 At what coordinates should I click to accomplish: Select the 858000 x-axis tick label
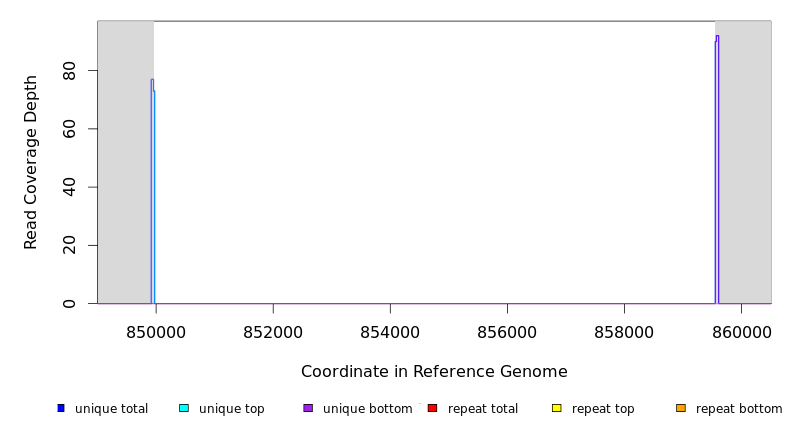[x=624, y=331]
